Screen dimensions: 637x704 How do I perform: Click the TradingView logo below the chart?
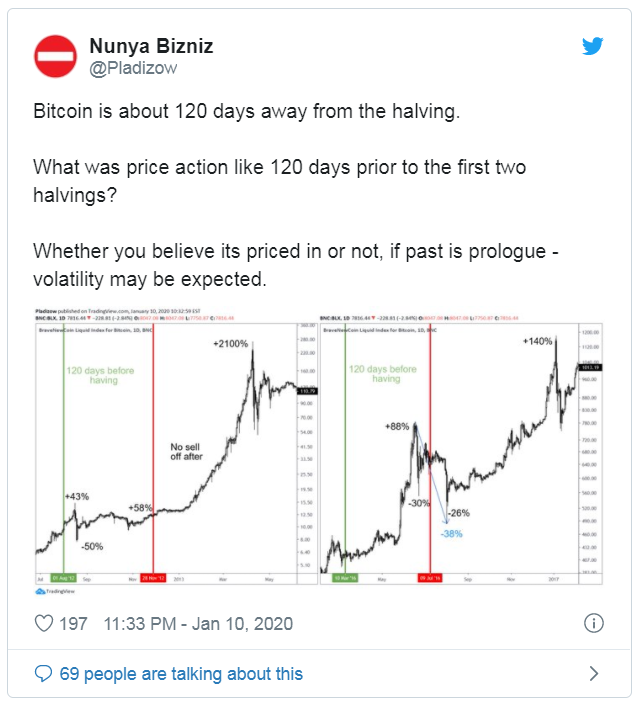pos(55,591)
